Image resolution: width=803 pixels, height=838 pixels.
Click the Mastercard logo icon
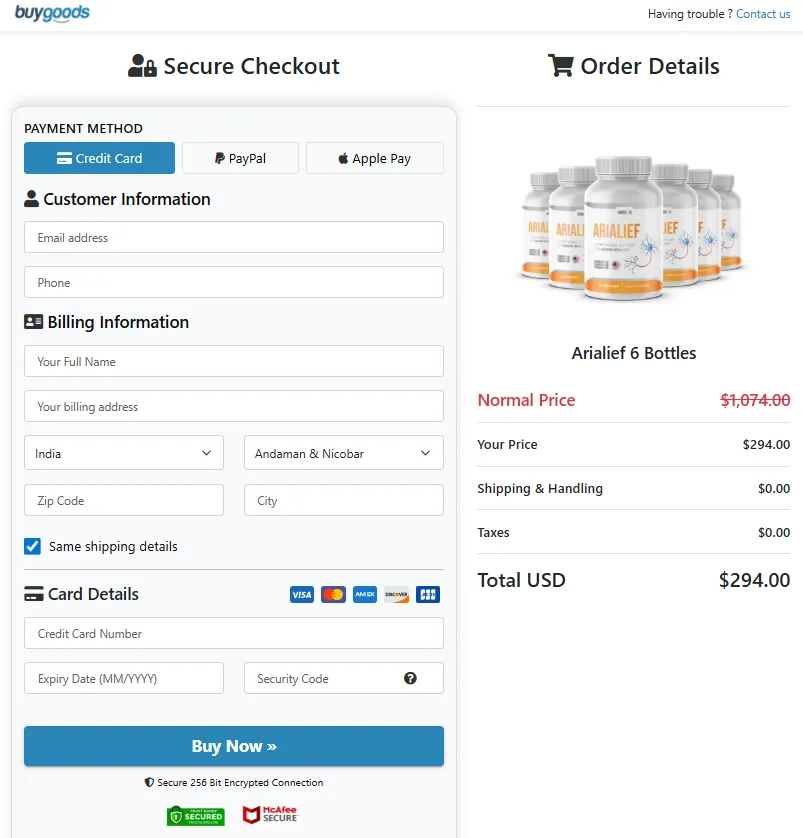(x=333, y=594)
